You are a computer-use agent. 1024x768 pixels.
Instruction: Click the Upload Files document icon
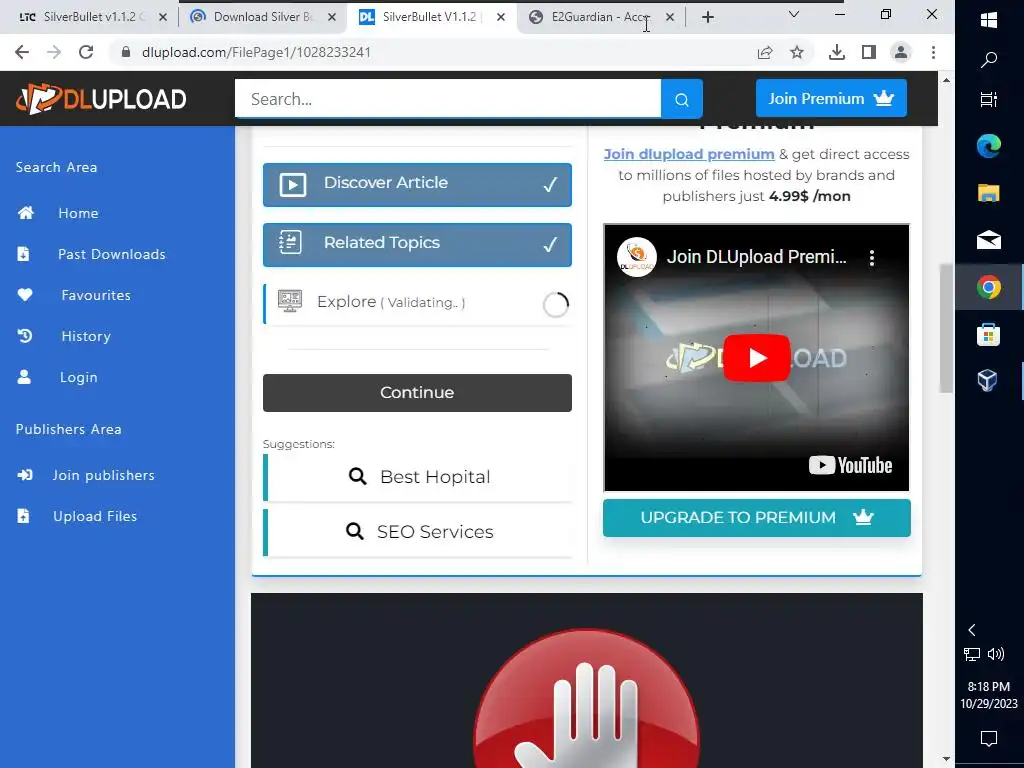click(24, 516)
